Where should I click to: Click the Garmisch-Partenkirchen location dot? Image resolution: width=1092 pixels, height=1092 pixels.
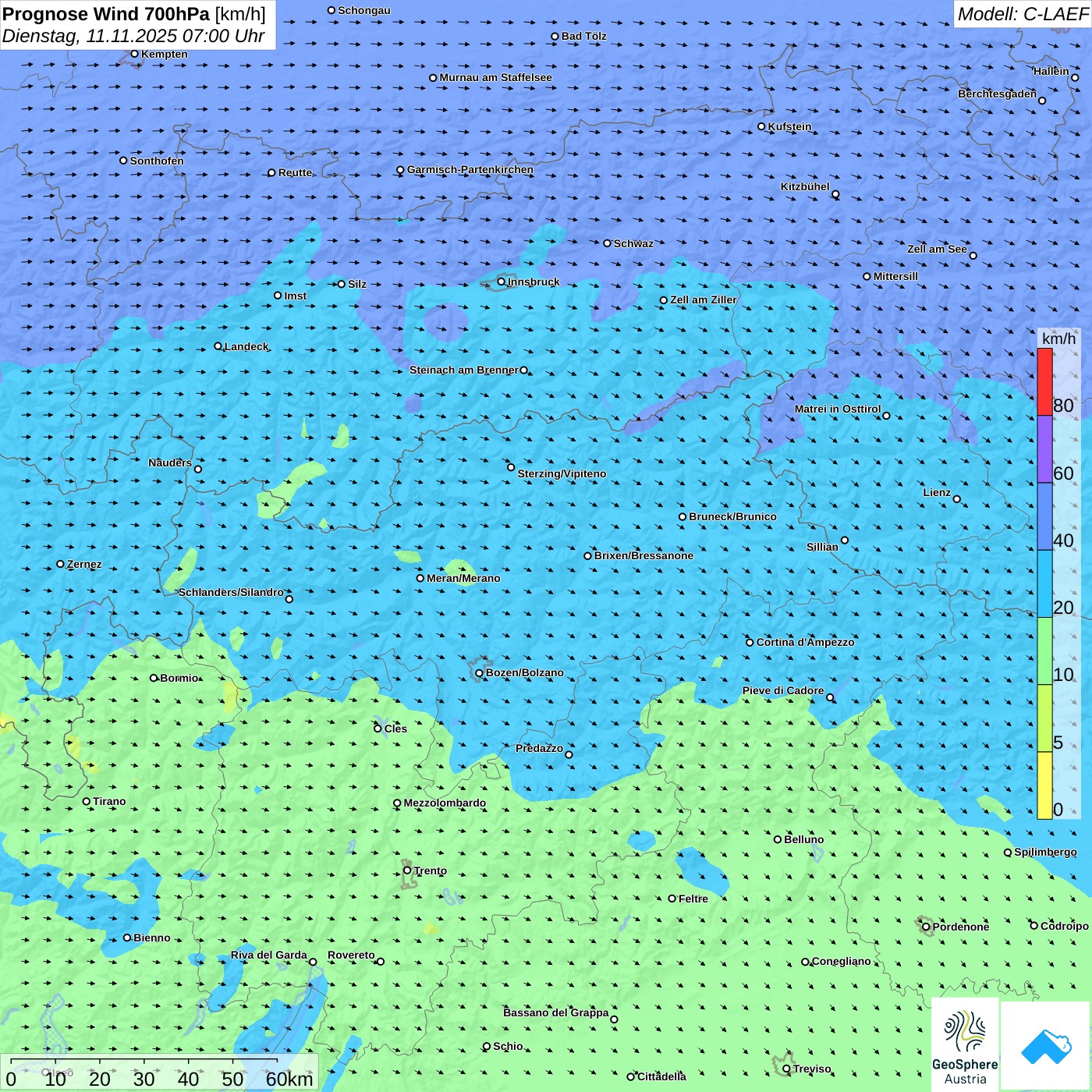pyautogui.click(x=401, y=170)
